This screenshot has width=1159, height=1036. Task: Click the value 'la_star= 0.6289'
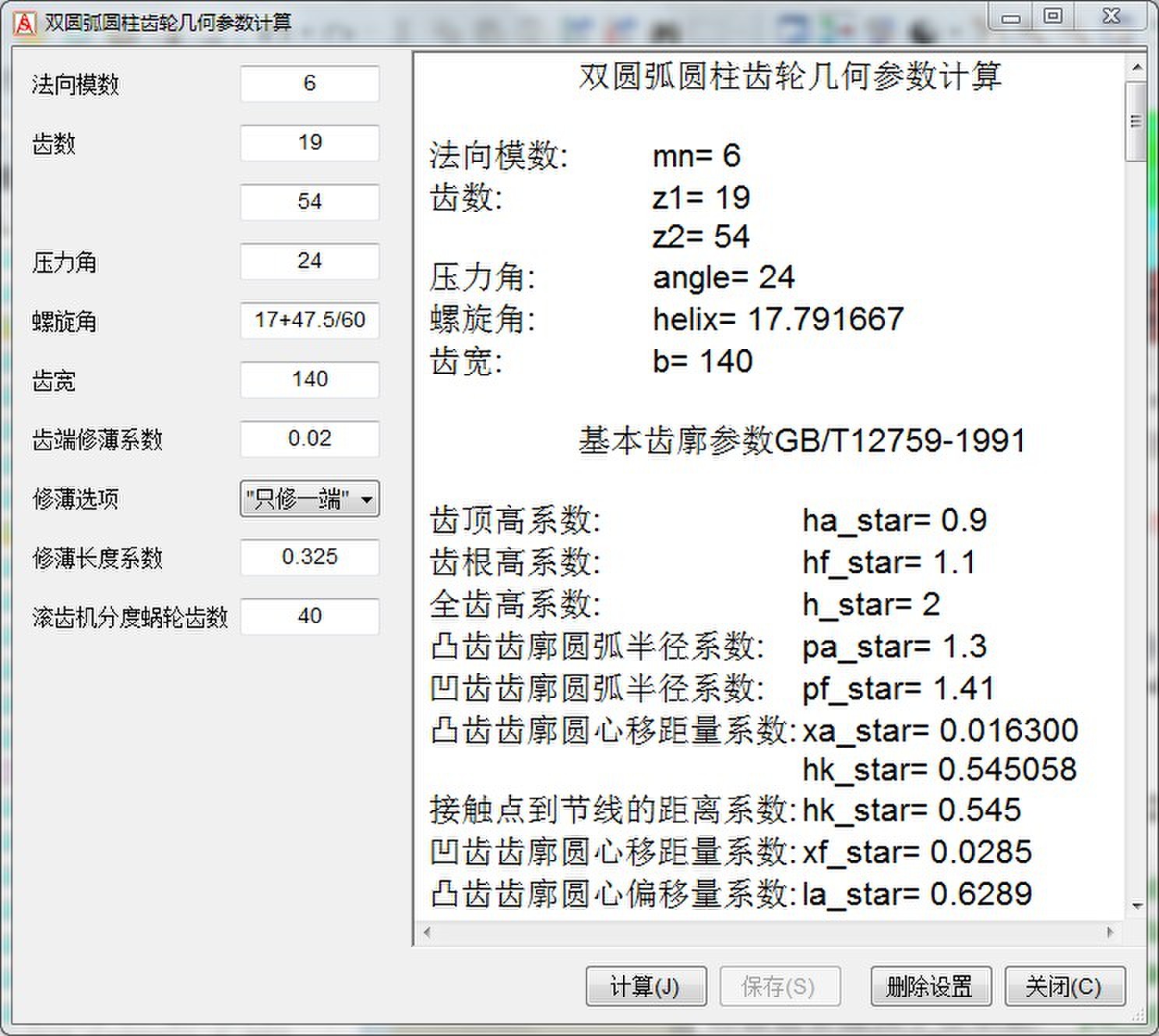pos(917,894)
